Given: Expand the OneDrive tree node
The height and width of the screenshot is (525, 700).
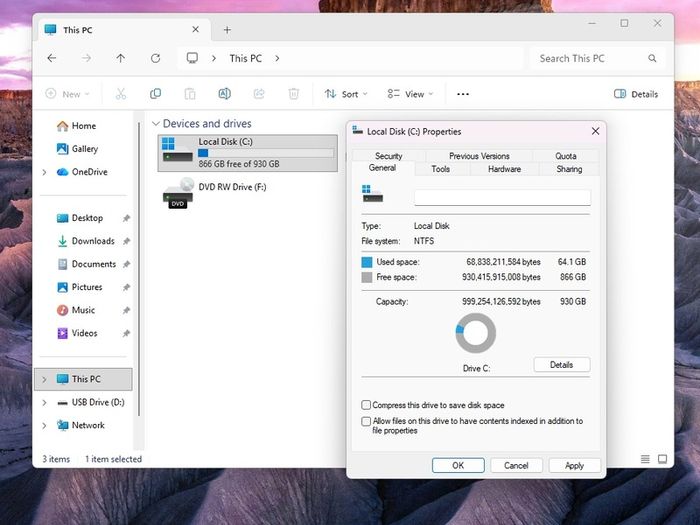Looking at the screenshot, I should [44, 172].
